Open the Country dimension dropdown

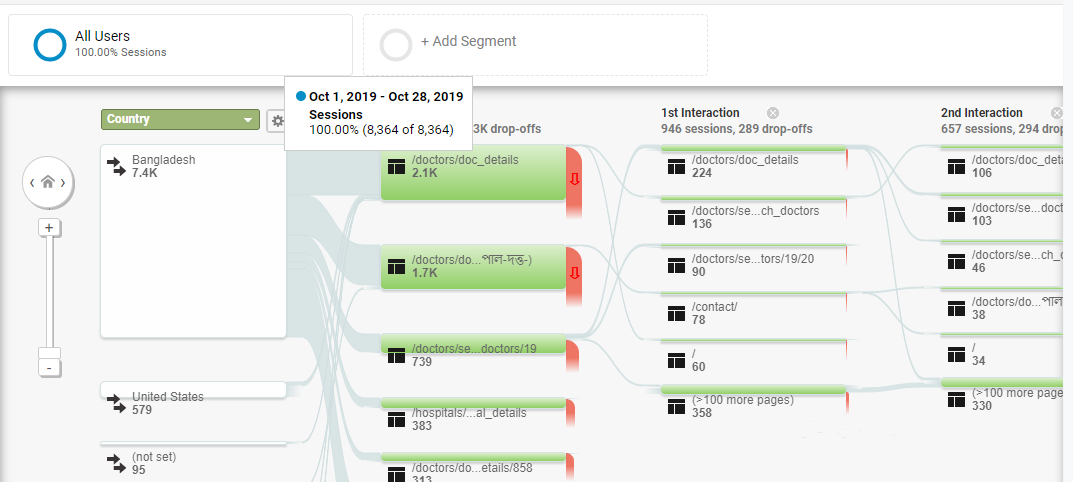180,119
